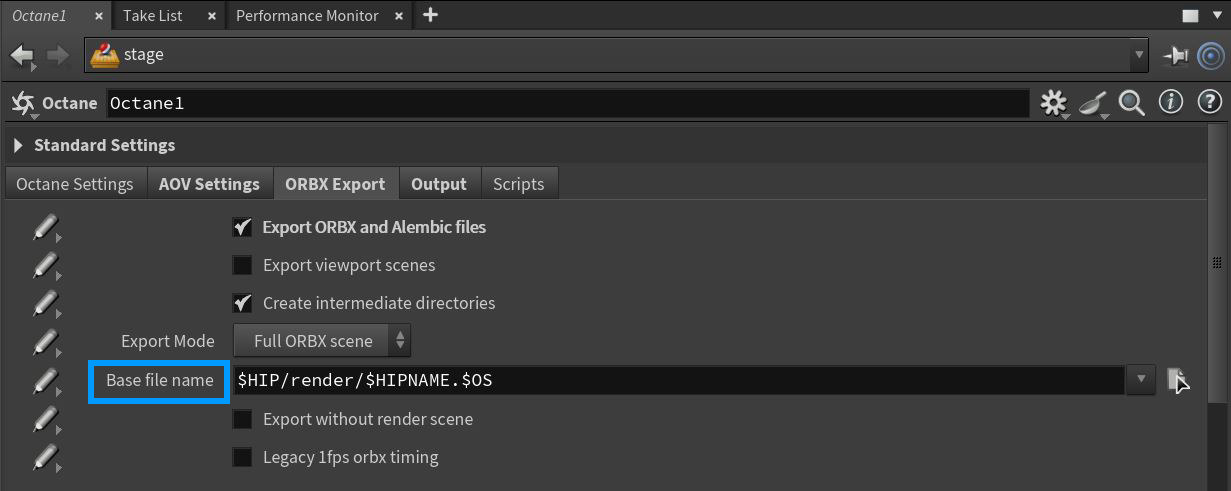
Task: Open the Export Mode dropdown
Action: tap(322, 341)
